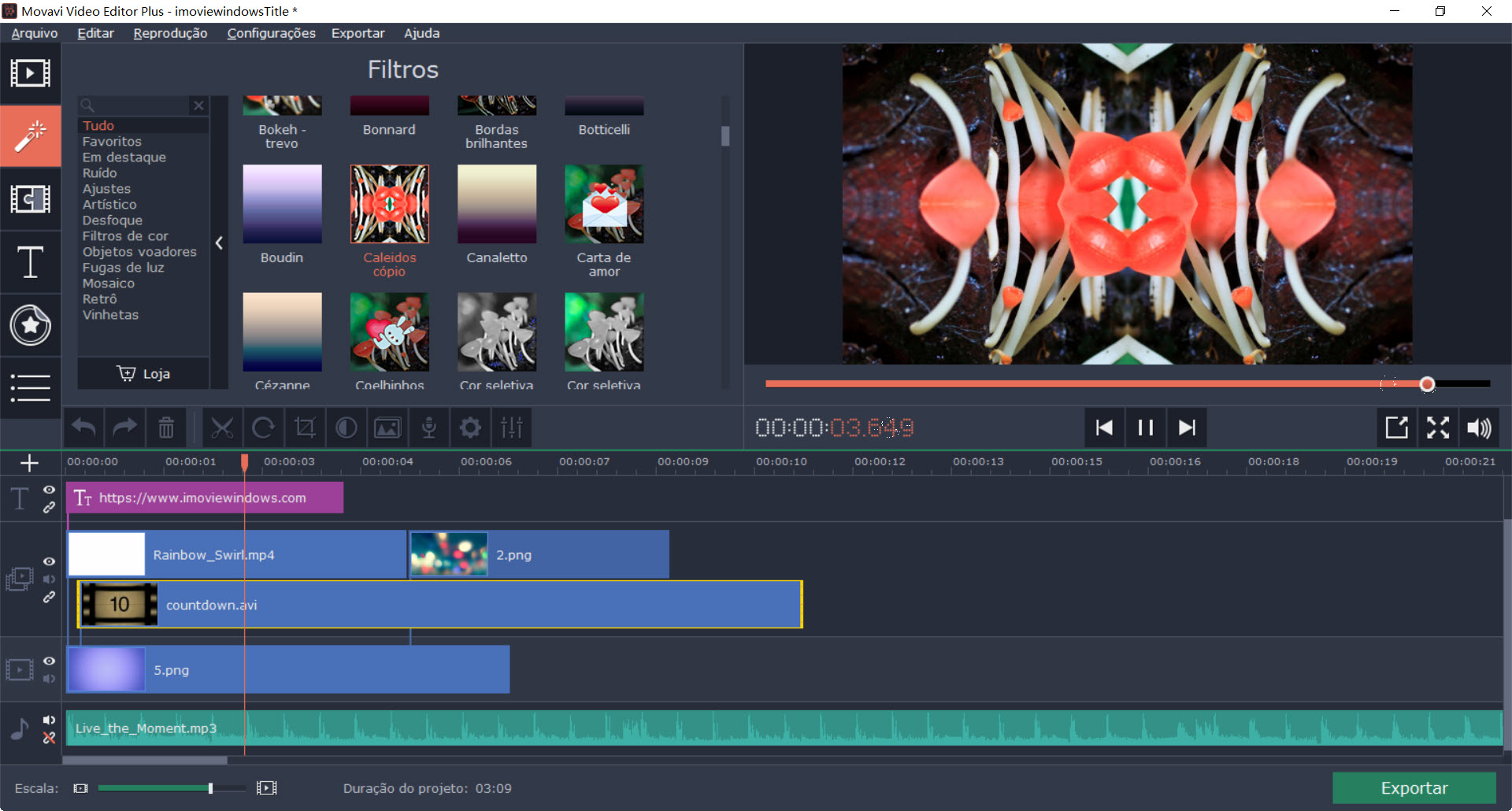The image size is (1512, 811).
Task: Mute the main video track
Action: tap(49, 679)
